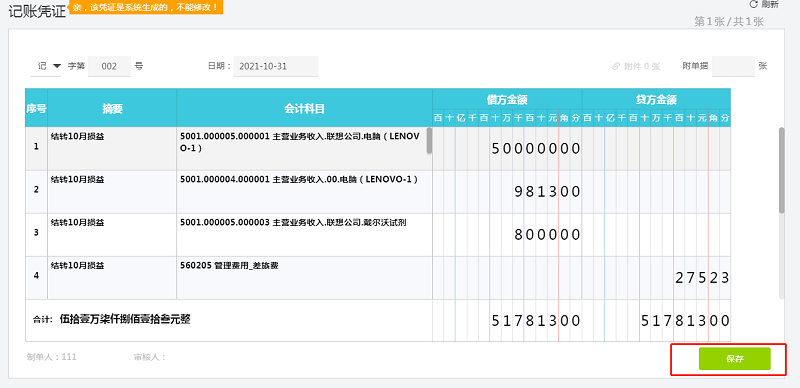
Task: Click the 贷方金额 column header
Action: (x=656, y=100)
